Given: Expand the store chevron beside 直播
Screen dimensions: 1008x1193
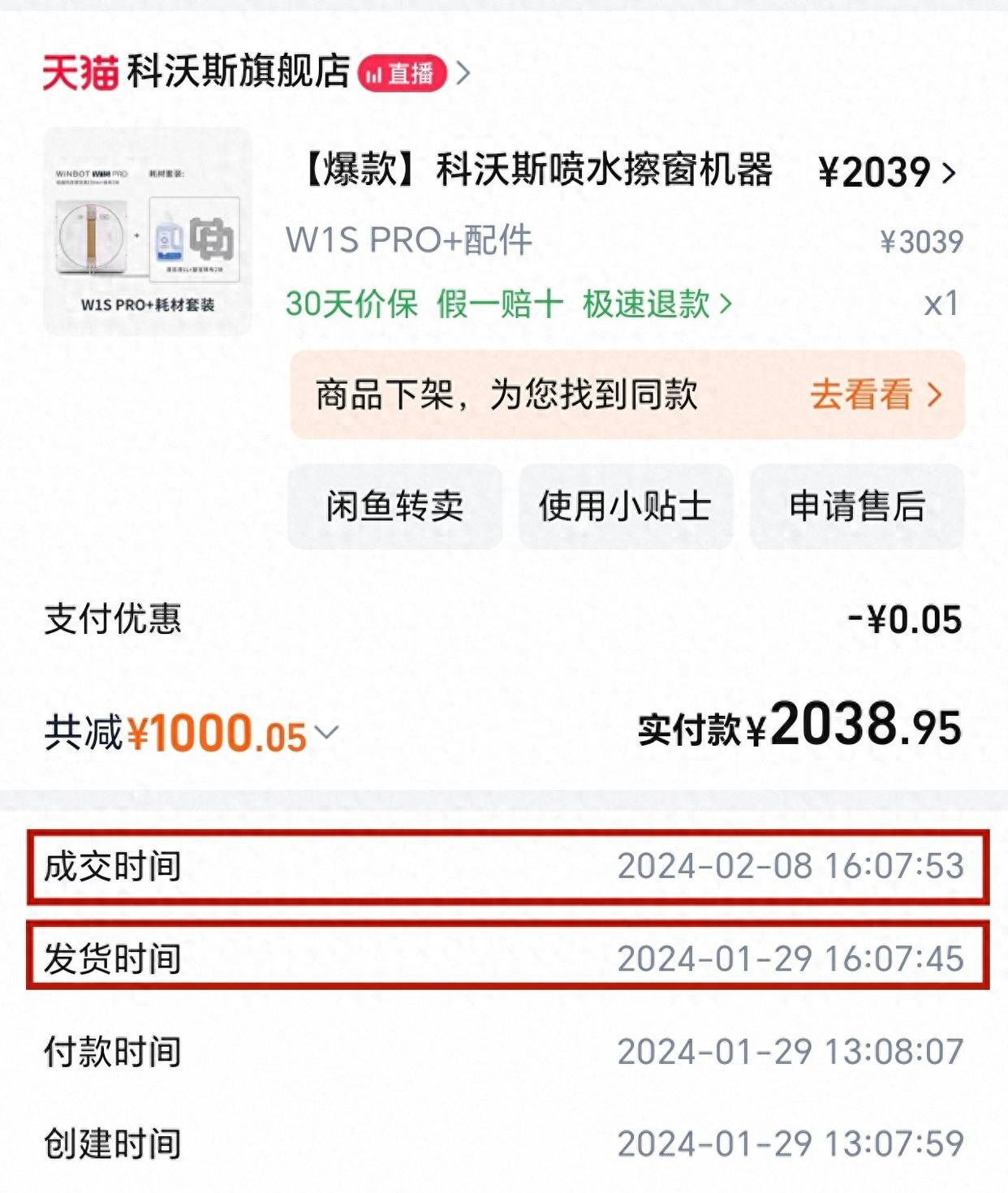Looking at the screenshot, I should point(463,74).
